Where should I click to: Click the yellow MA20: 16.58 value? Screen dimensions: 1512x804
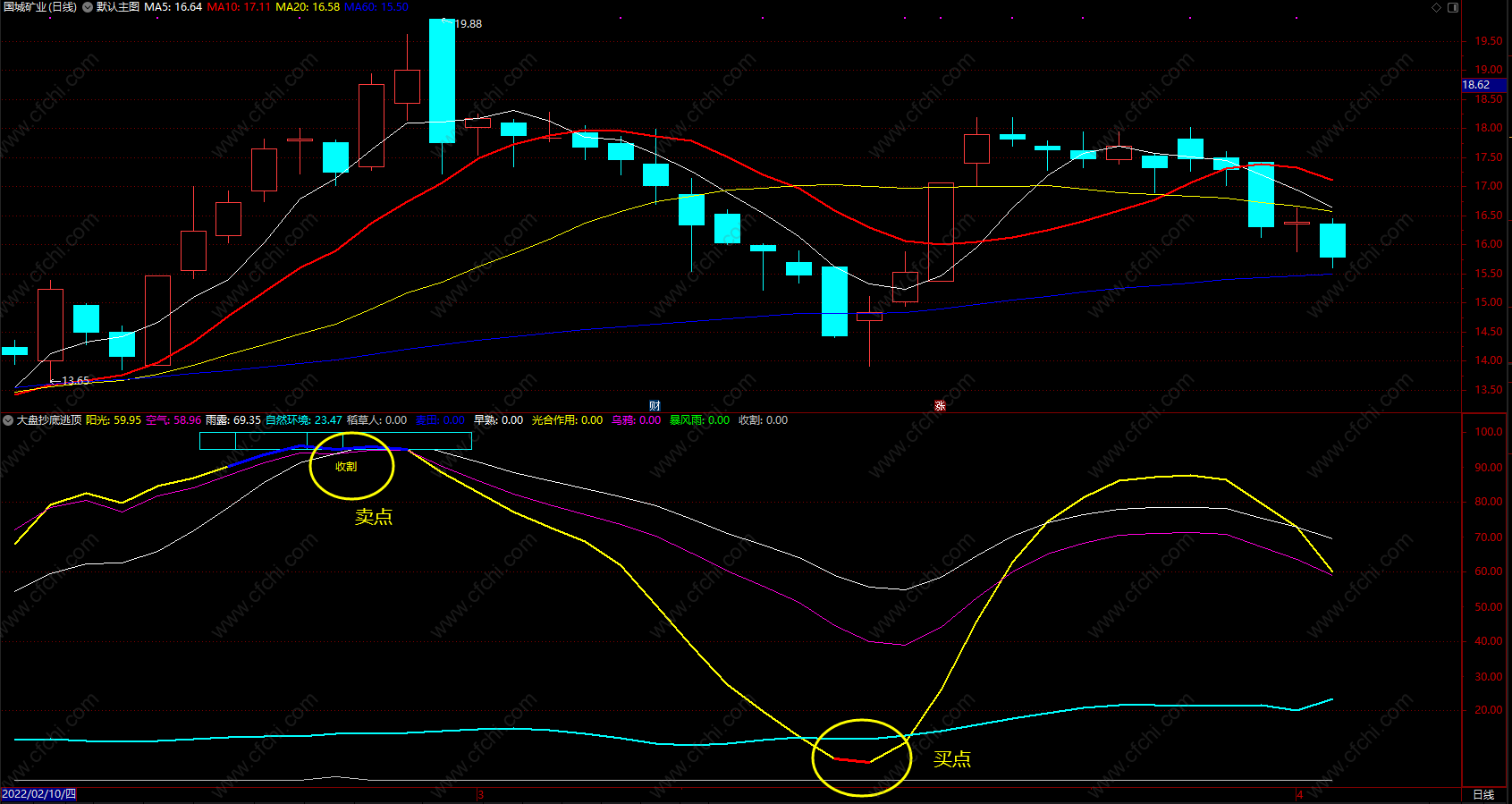tap(308, 7)
